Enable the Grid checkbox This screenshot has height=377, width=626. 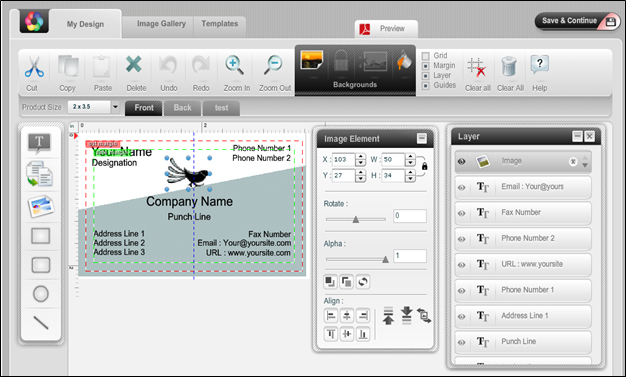pyautogui.click(x=426, y=56)
